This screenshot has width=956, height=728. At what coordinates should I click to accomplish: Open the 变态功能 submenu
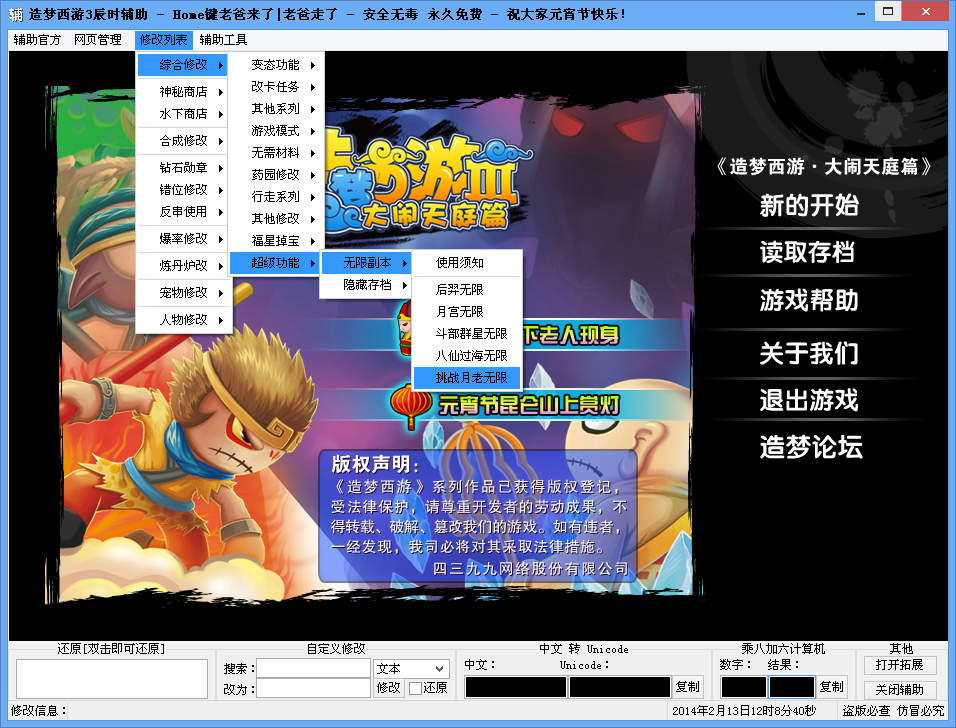[x=276, y=65]
